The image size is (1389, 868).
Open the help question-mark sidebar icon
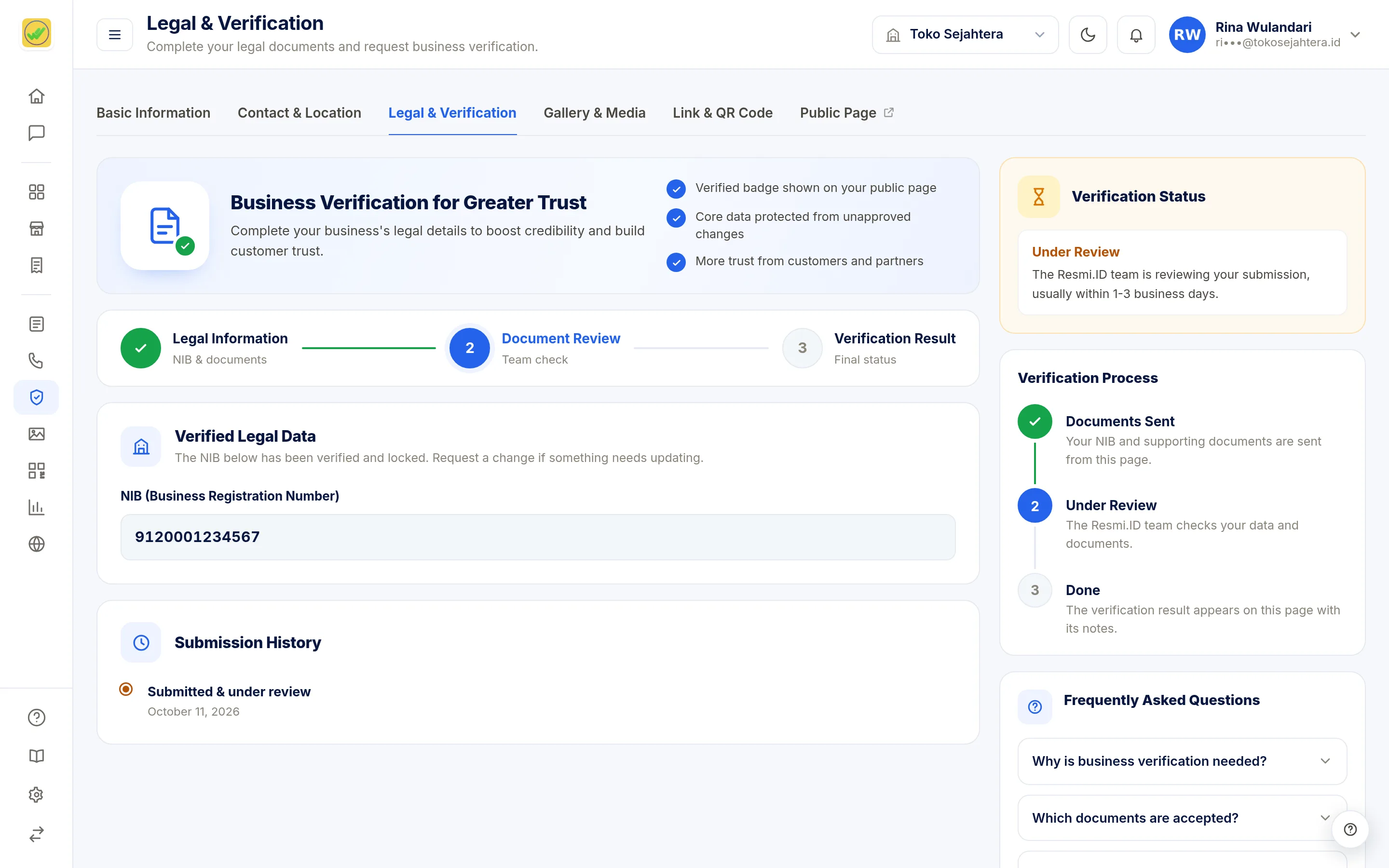tap(36, 718)
